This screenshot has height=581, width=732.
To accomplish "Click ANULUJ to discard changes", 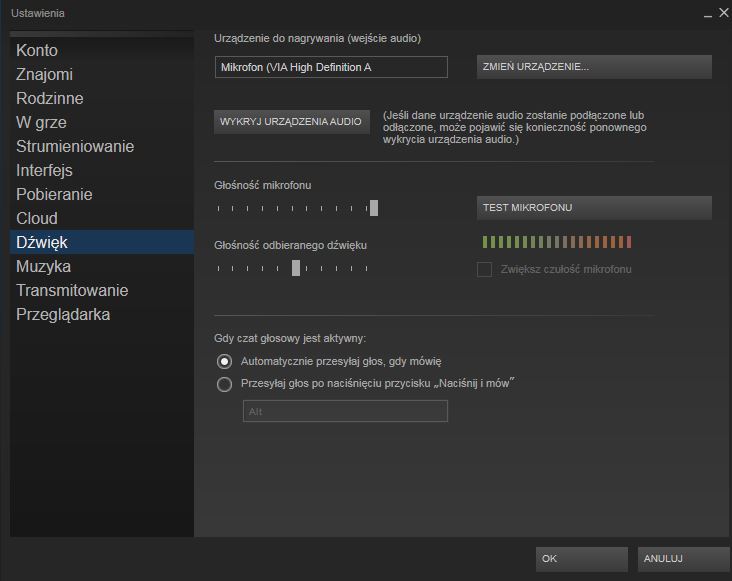I will [683, 559].
